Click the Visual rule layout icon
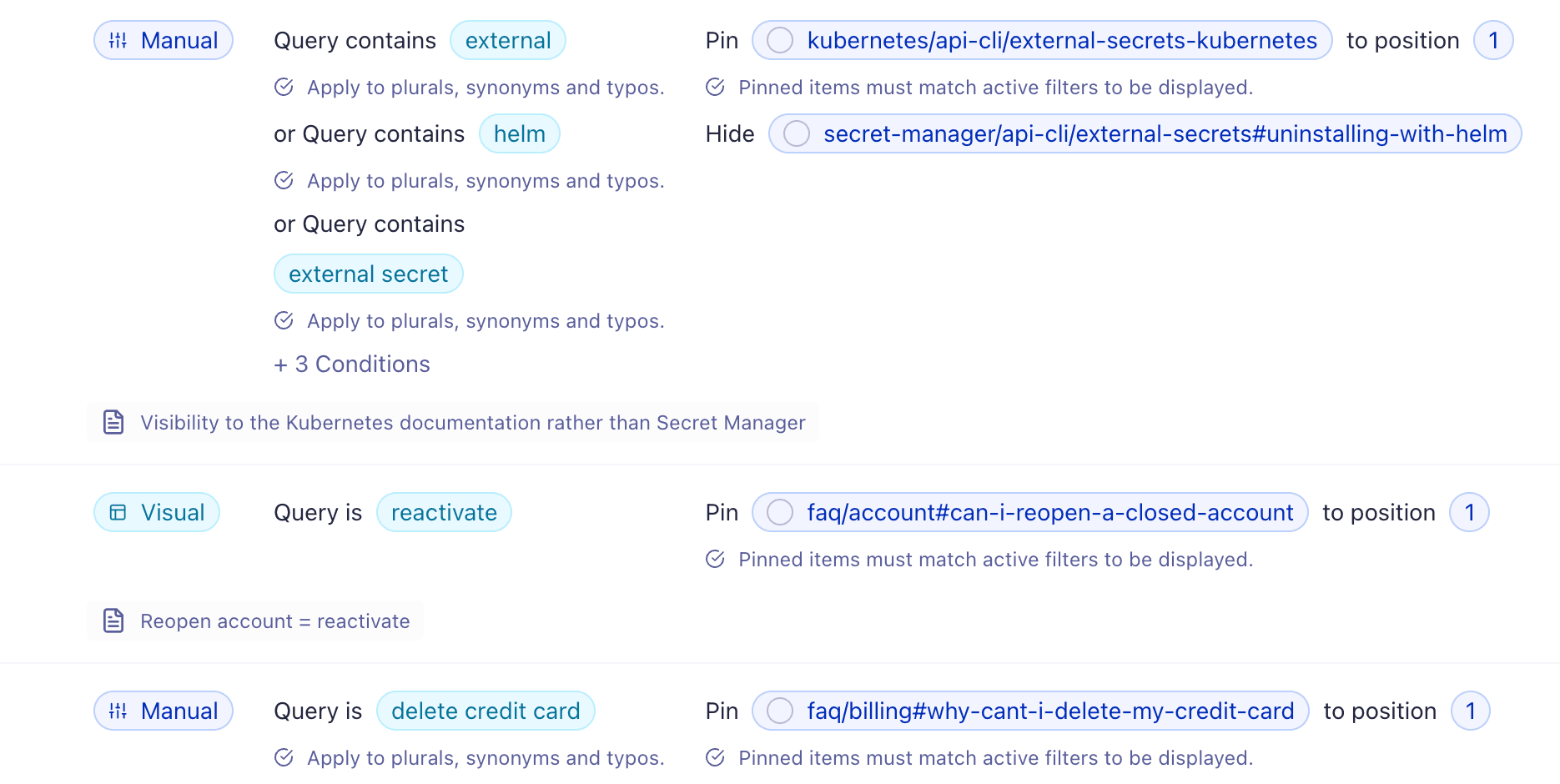The image size is (1560, 784). tap(118, 513)
